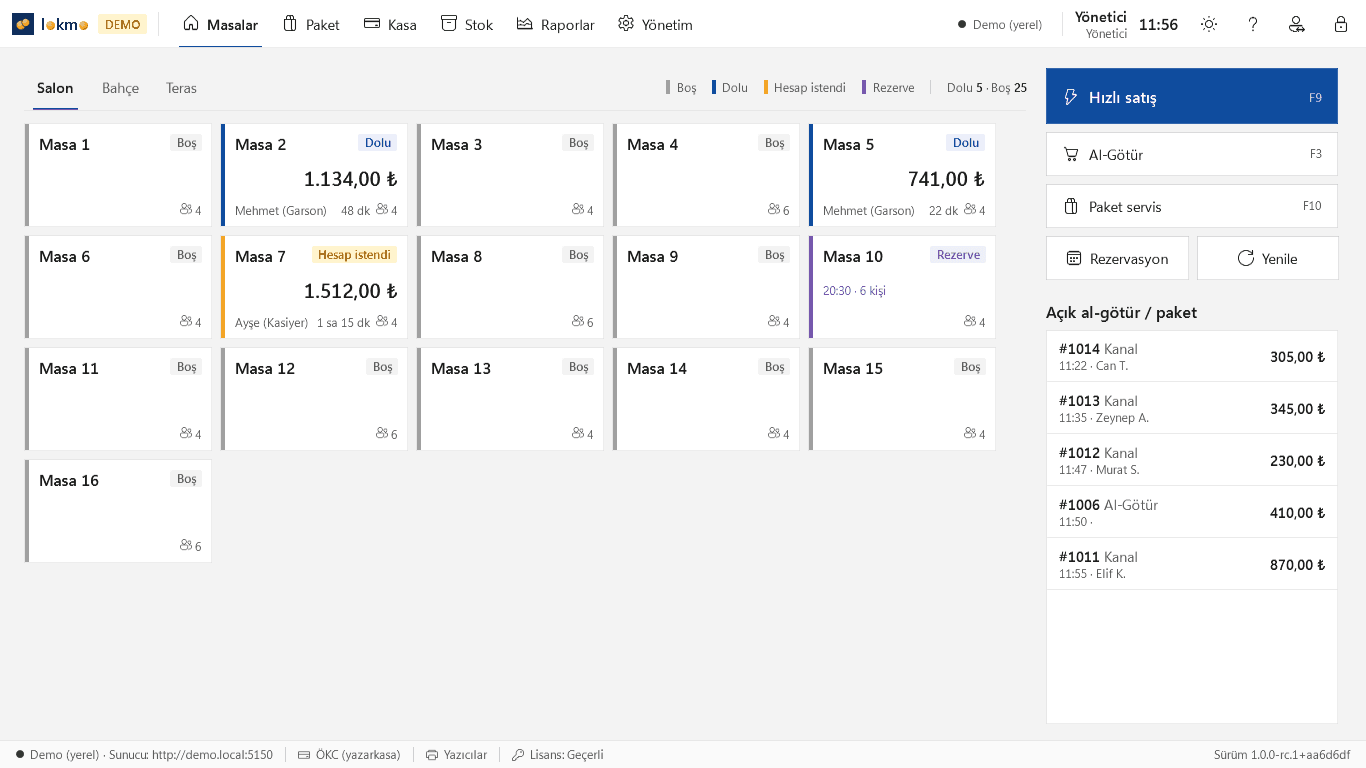Open order #1012 from Murat S.
Screen dimensions: 1366x768
(1192, 460)
